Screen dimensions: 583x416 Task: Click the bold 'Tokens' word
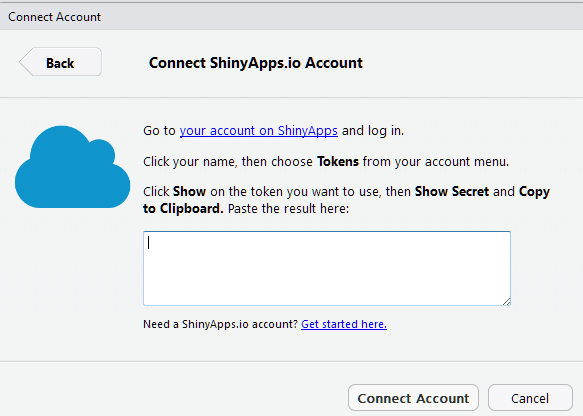(338, 162)
